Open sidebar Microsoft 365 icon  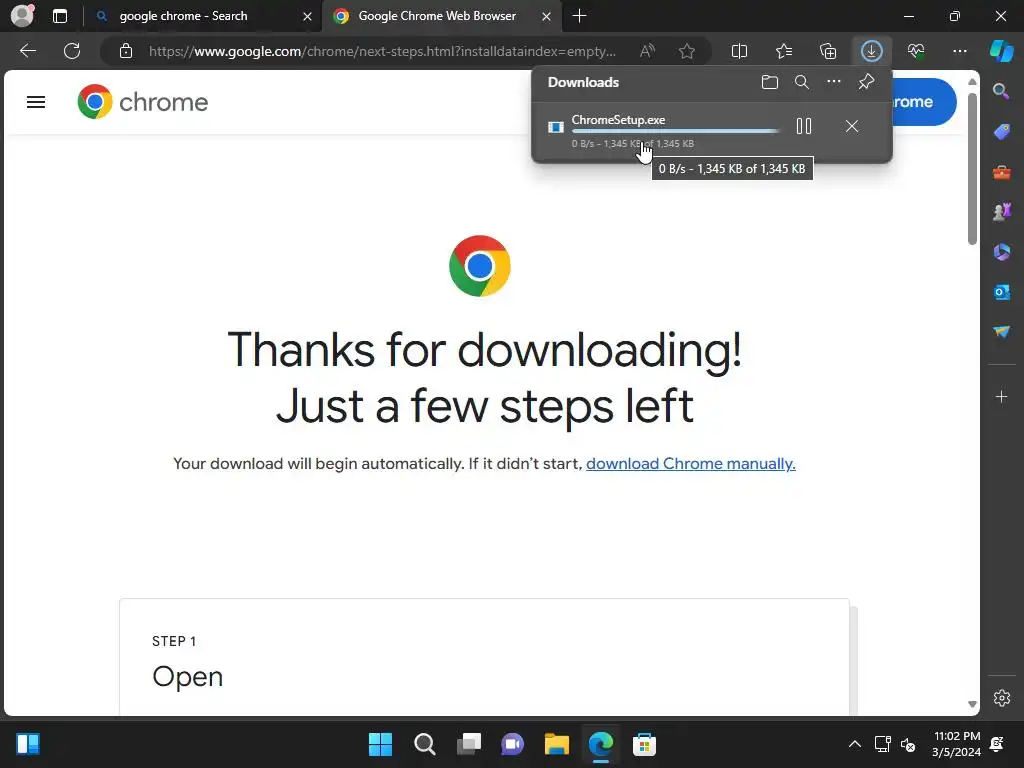pyautogui.click(x=1002, y=252)
